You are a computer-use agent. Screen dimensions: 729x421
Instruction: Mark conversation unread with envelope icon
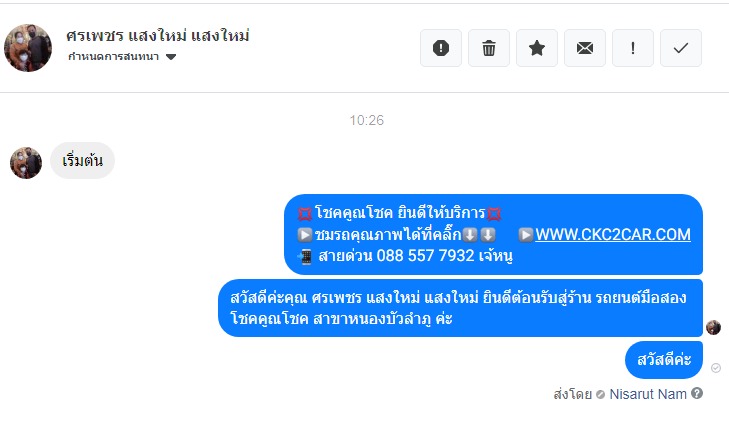[585, 48]
